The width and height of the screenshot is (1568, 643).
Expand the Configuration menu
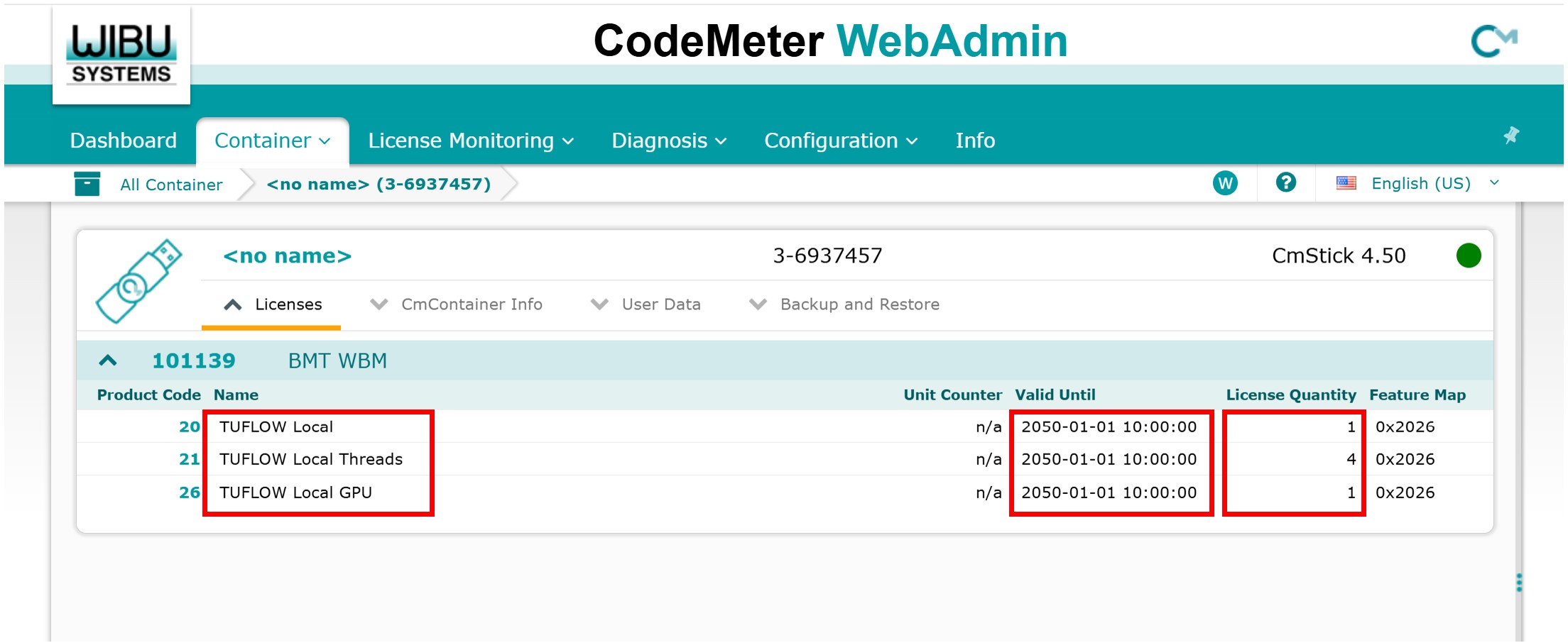click(x=841, y=141)
